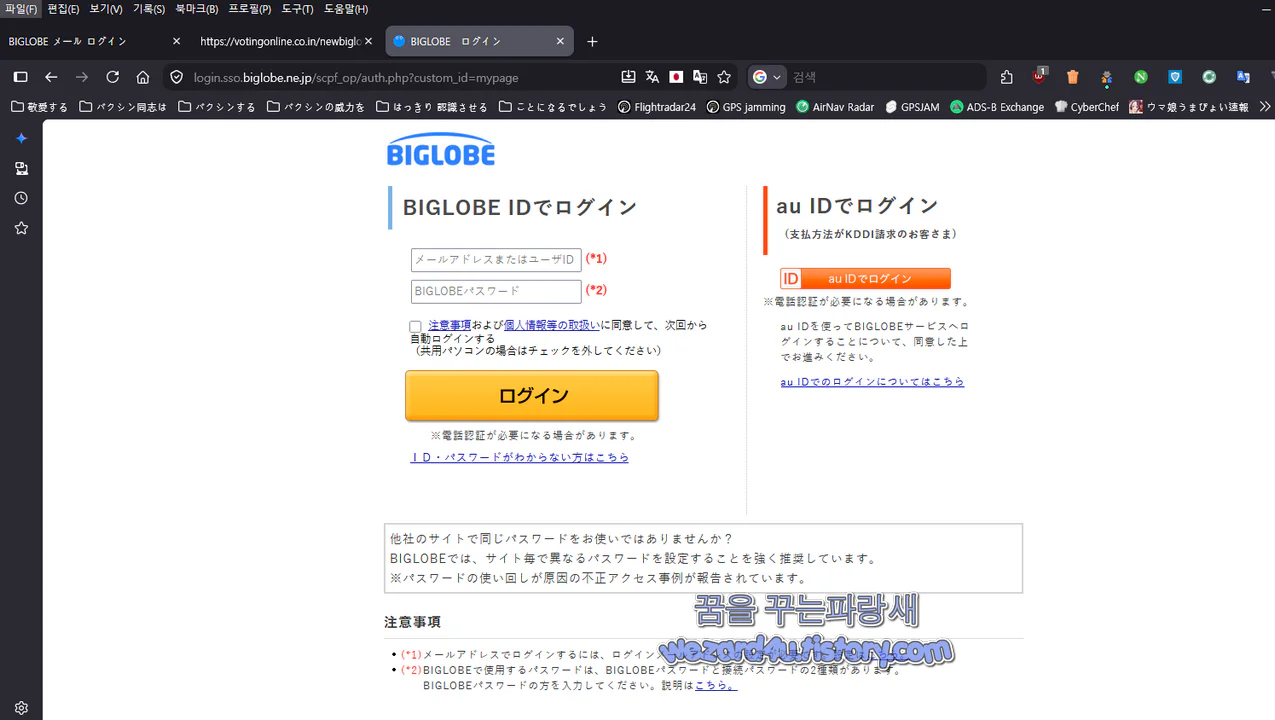Open a new tab with plus button

[x=592, y=41]
